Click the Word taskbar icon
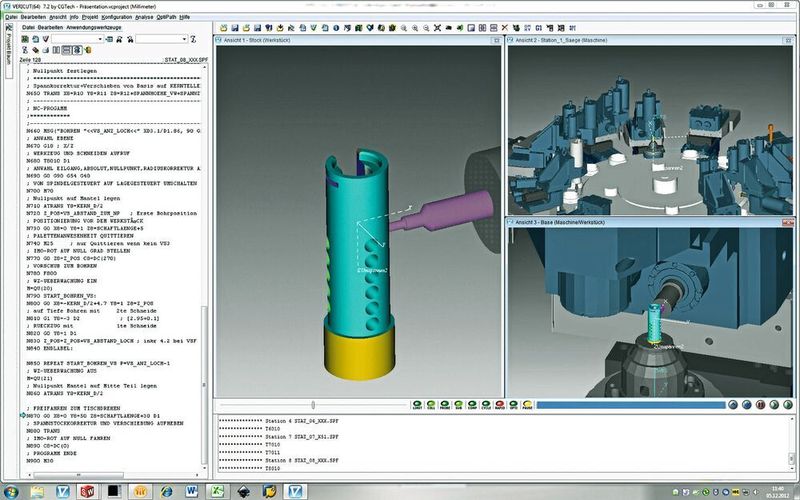 click(x=192, y=491)
